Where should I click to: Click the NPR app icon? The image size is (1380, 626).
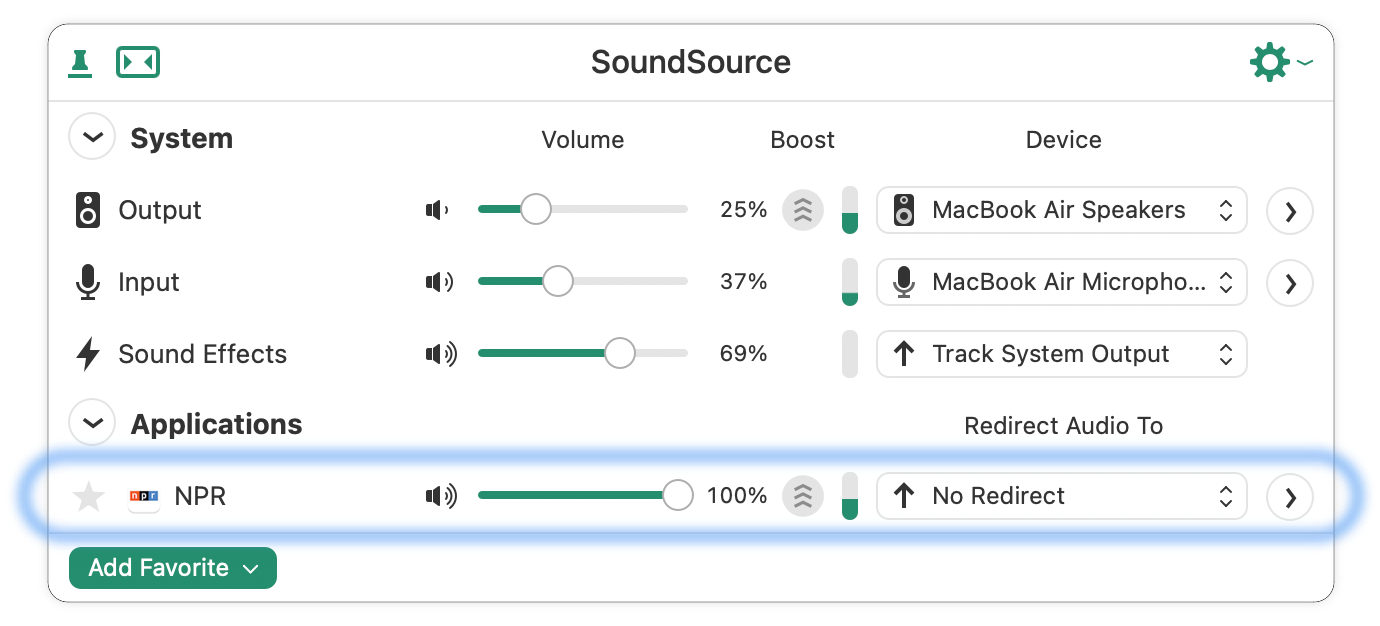[x=144, y=496]
